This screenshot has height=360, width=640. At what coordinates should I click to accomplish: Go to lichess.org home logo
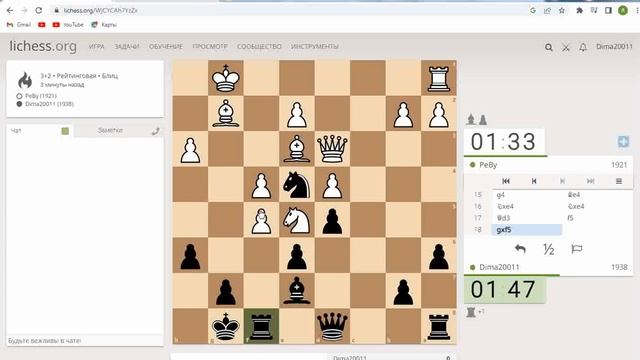point(43,46)
